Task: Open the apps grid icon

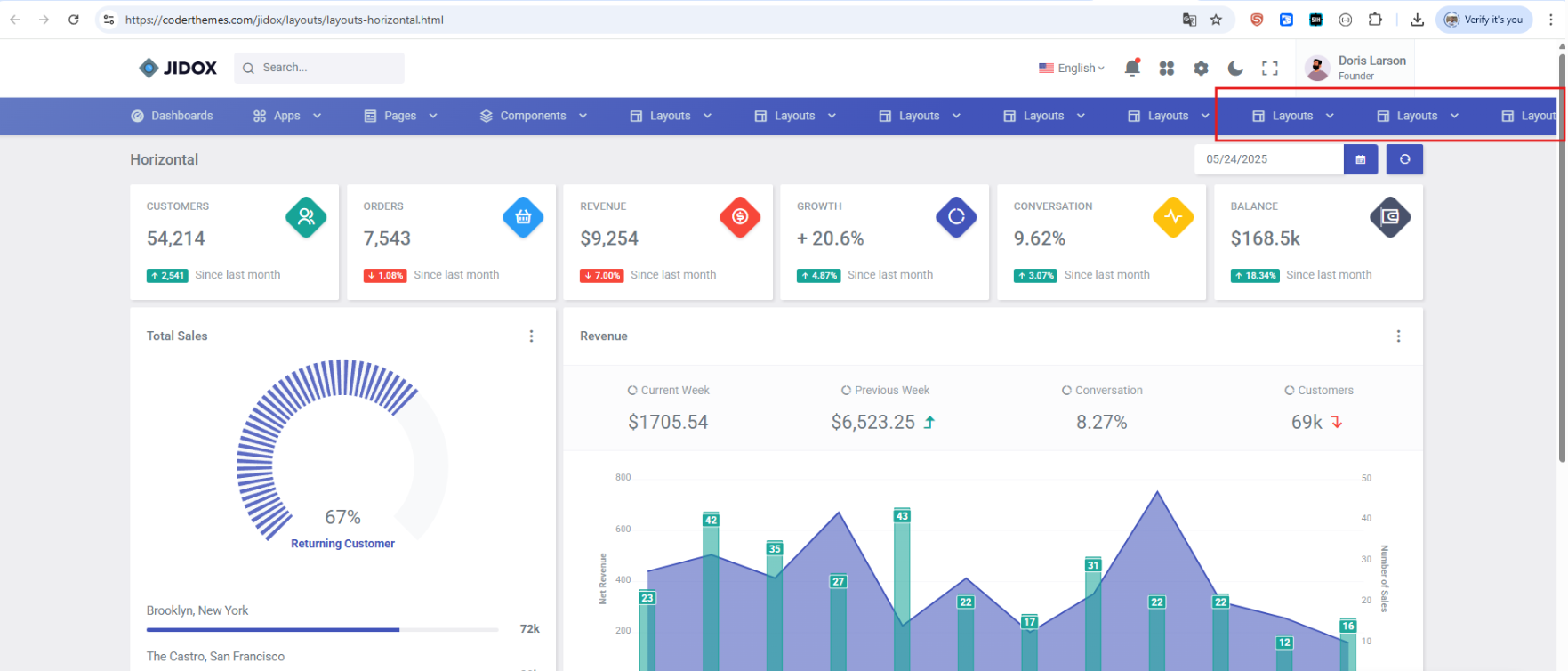Action: 1167,69
